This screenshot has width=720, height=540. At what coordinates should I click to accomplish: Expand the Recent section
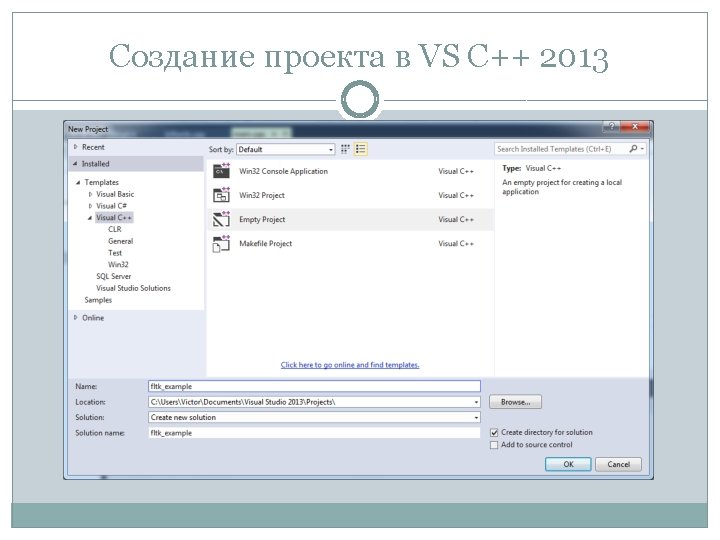tap(75, 147)
